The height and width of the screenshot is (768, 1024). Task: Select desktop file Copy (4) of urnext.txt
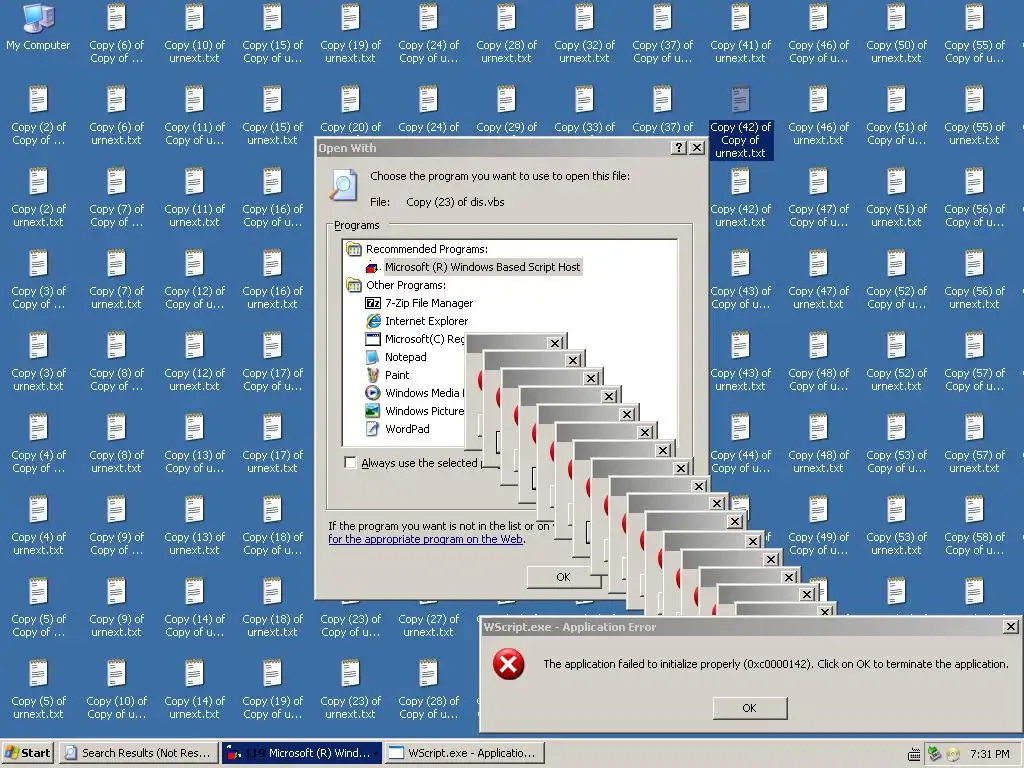coord(38,526)
